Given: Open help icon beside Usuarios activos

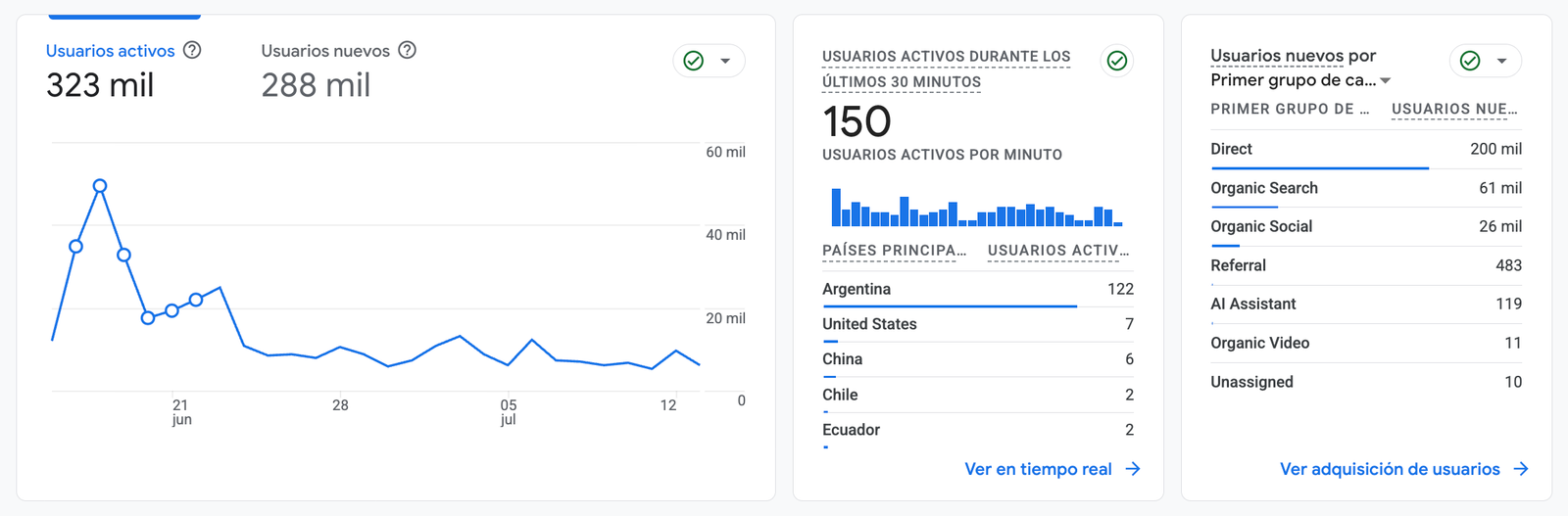Looking at the screenshot, I should point(192,50).
